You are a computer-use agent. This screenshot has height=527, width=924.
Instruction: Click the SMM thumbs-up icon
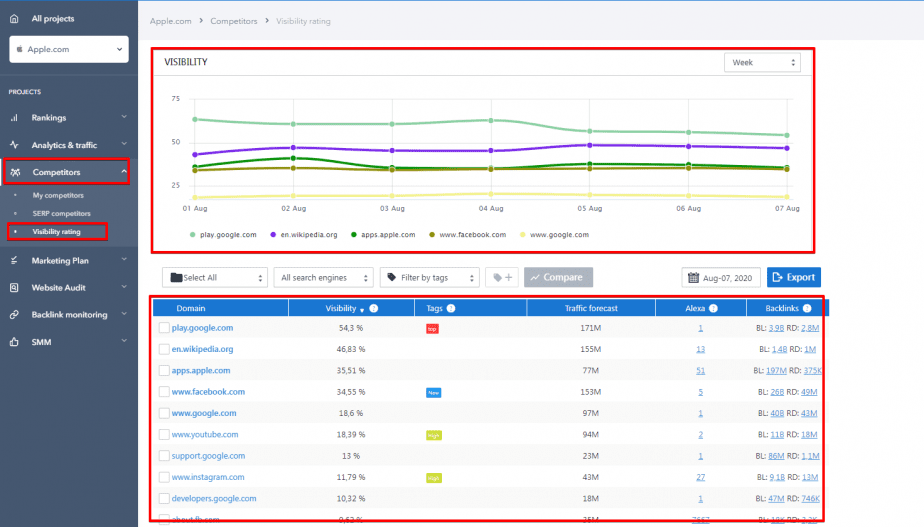pyautogui.click(x=14, y=342)
